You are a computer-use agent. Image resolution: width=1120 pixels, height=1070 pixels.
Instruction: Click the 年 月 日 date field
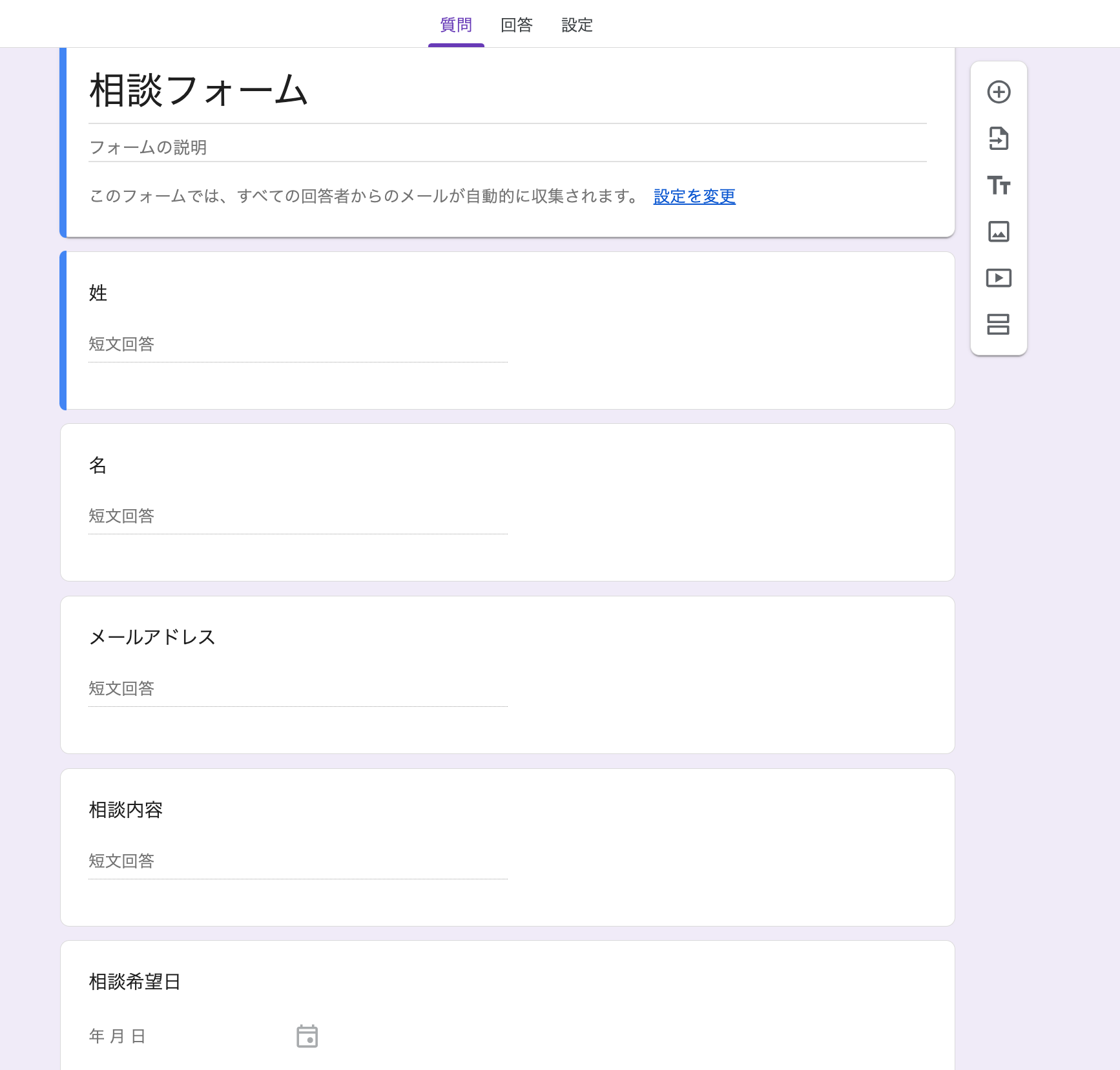pos(118,1036)
